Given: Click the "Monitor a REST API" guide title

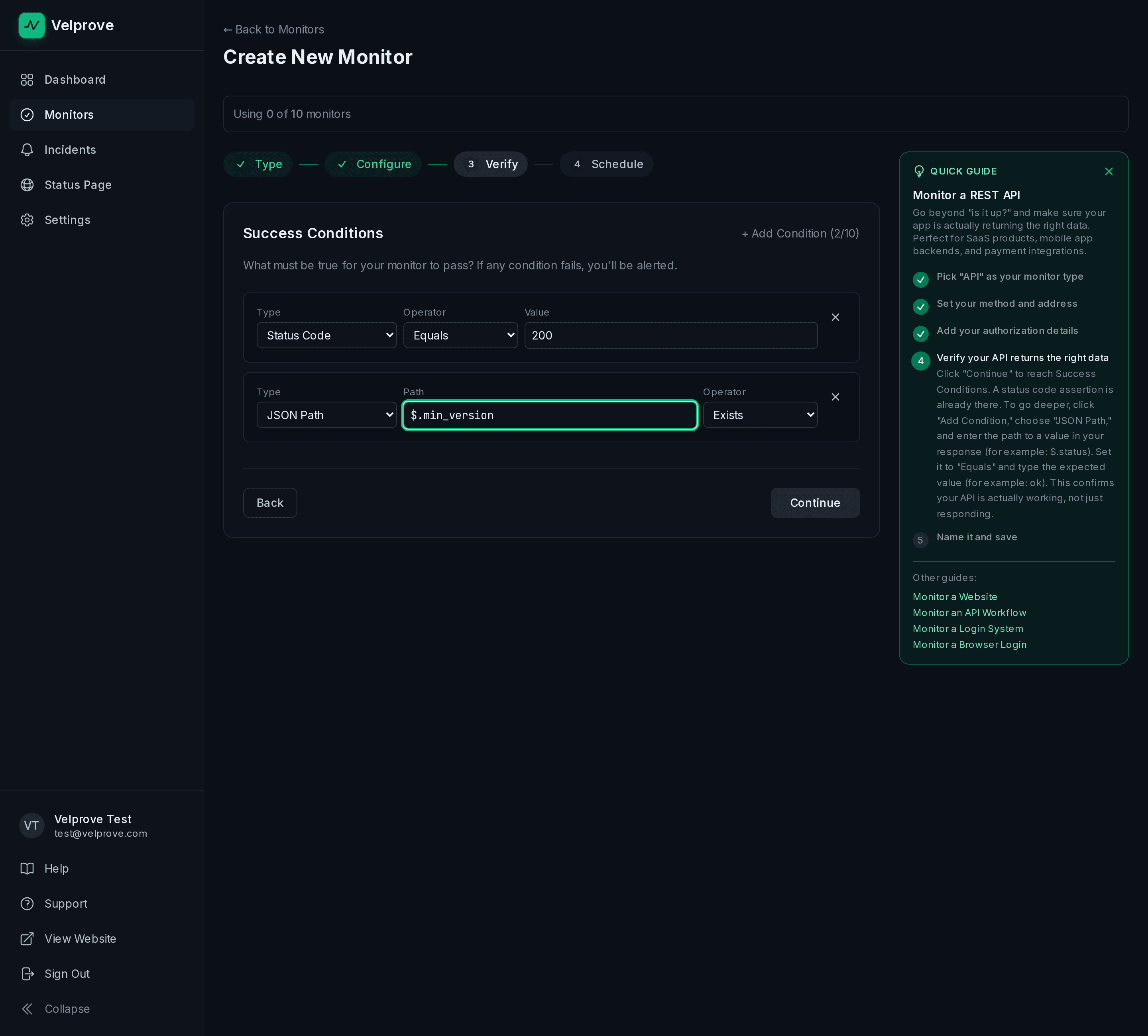Looking at the screenshot, I should tap(966, 195).
